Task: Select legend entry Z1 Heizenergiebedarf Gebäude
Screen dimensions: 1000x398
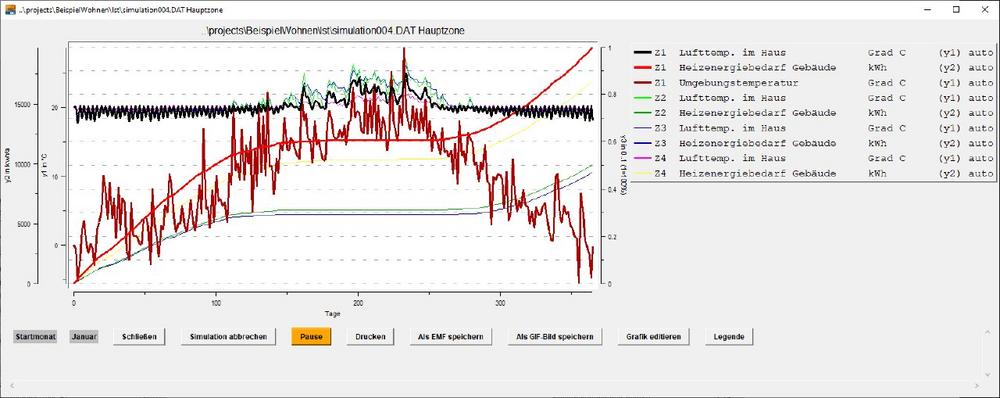Action: (814, 68)
